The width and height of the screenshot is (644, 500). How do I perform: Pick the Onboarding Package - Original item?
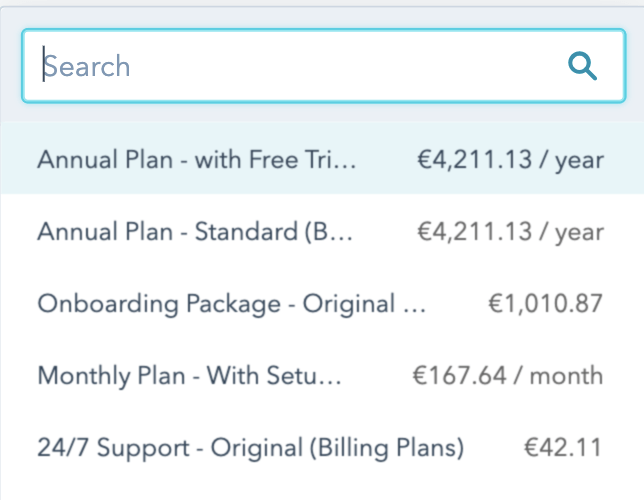(x=231, y=304)
